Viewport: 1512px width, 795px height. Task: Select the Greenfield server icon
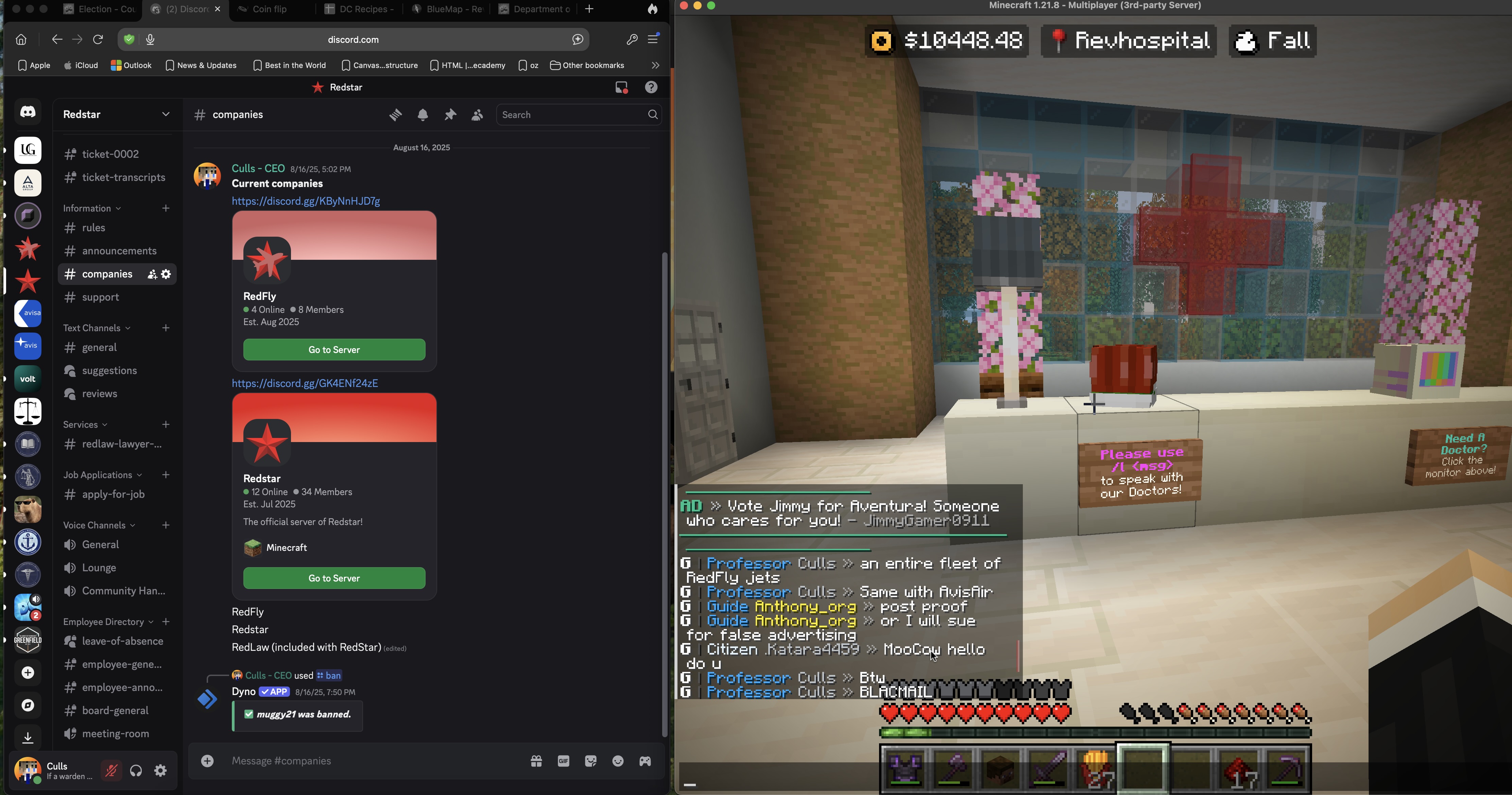tap(28, 640)
